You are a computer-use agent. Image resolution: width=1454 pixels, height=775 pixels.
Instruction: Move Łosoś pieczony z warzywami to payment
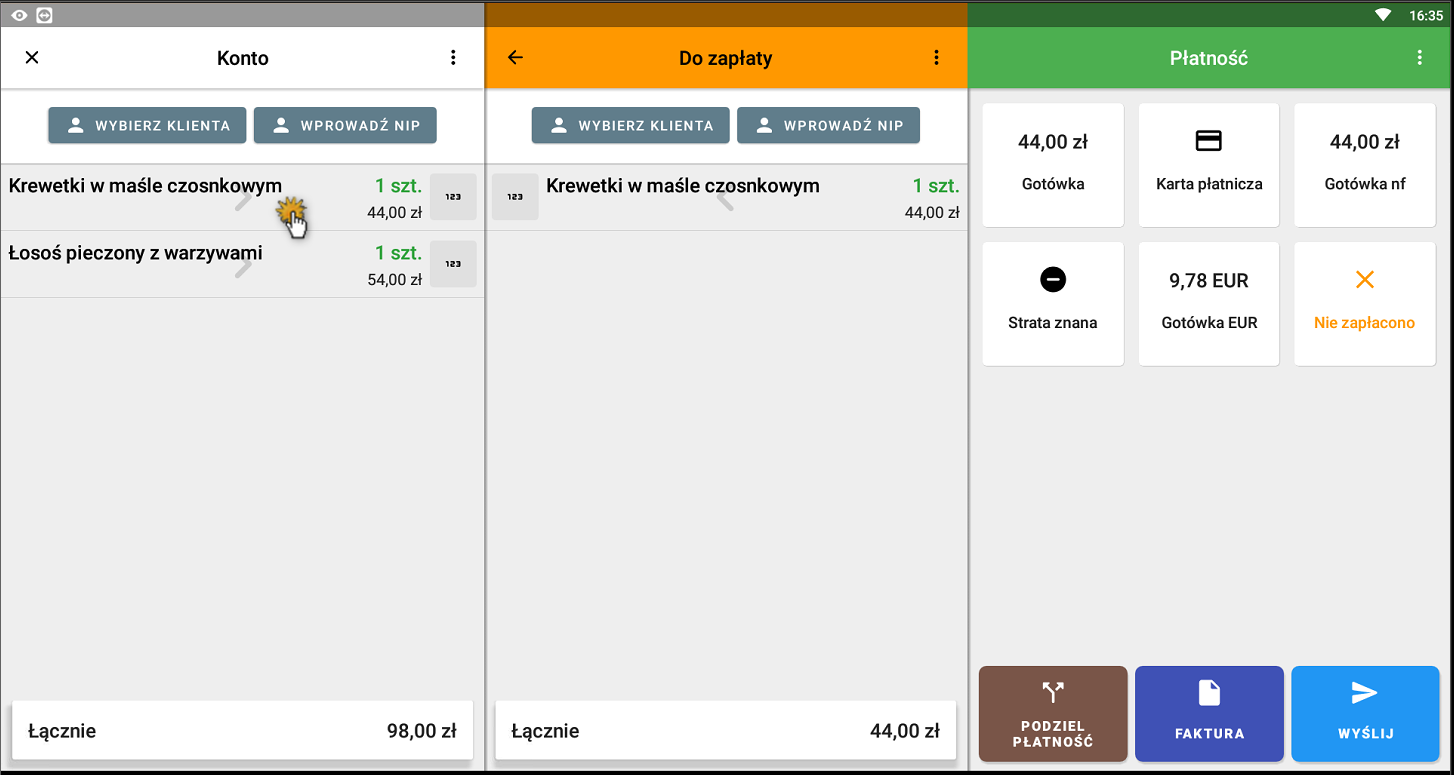(x=200, y=265)
